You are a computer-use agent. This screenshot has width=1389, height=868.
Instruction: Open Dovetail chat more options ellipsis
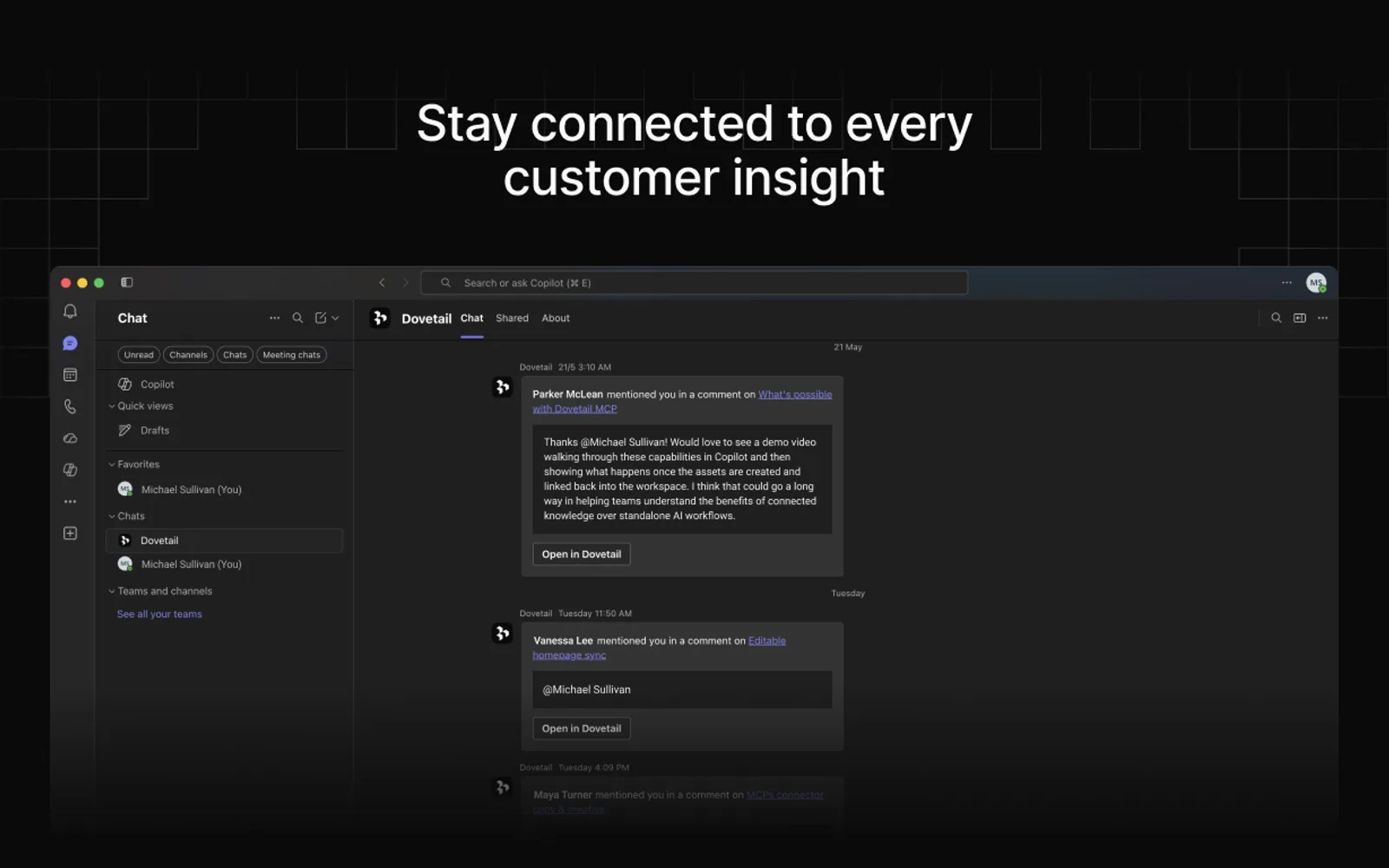pos(1323,318)
